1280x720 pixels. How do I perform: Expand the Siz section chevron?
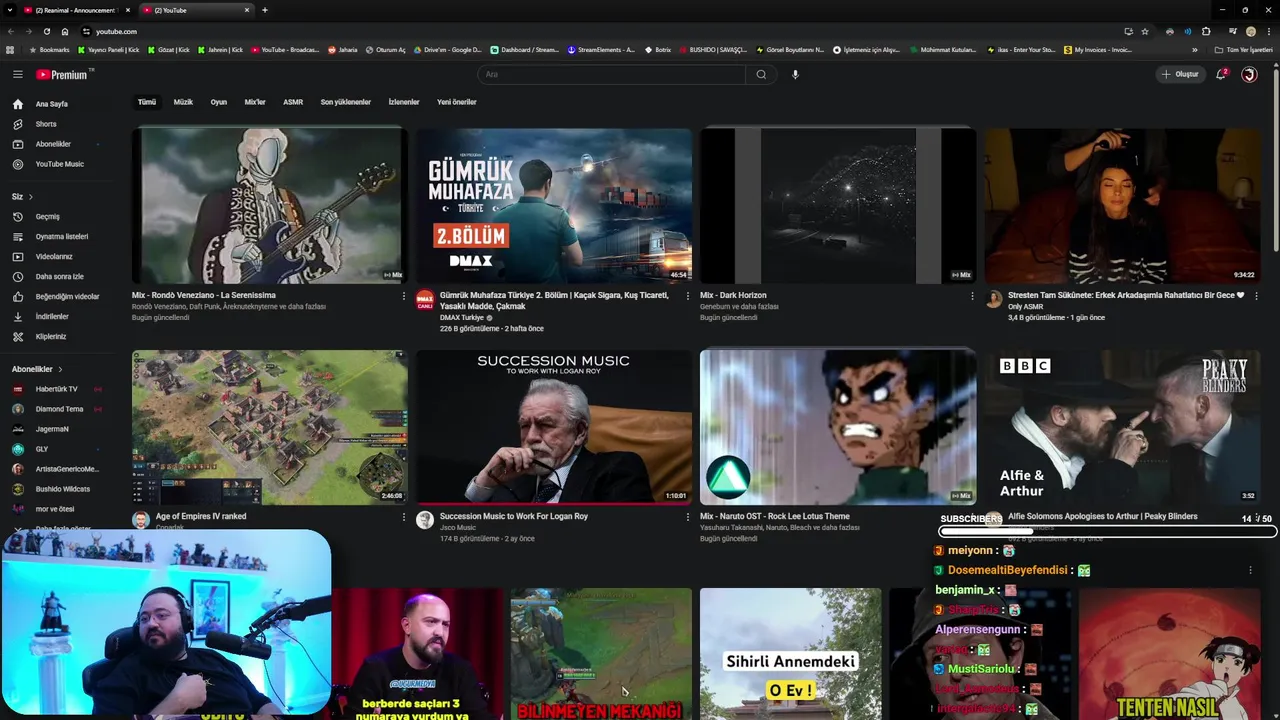pyautogui.click(x=30, y=197)
